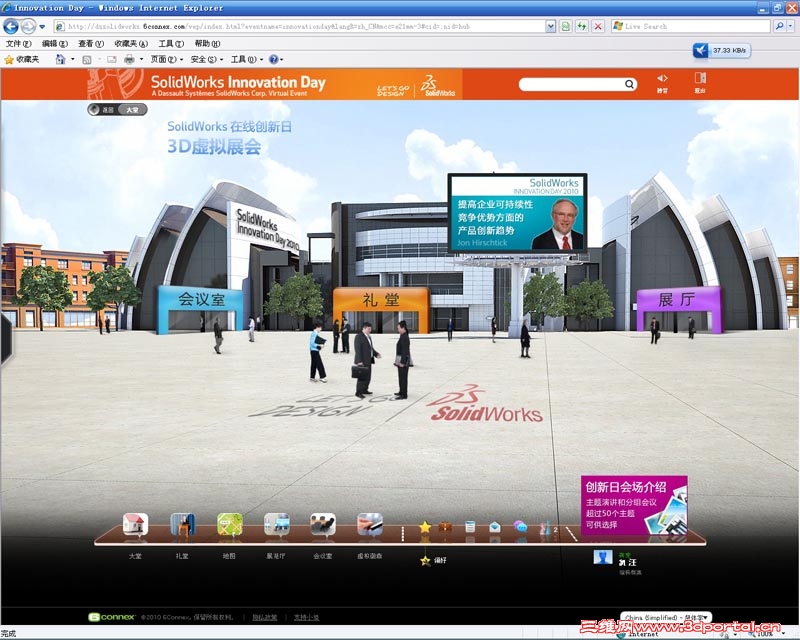Expand the print button dropdown arrow
This screenshot has height=640, width=800.
(x=141, y=59)
